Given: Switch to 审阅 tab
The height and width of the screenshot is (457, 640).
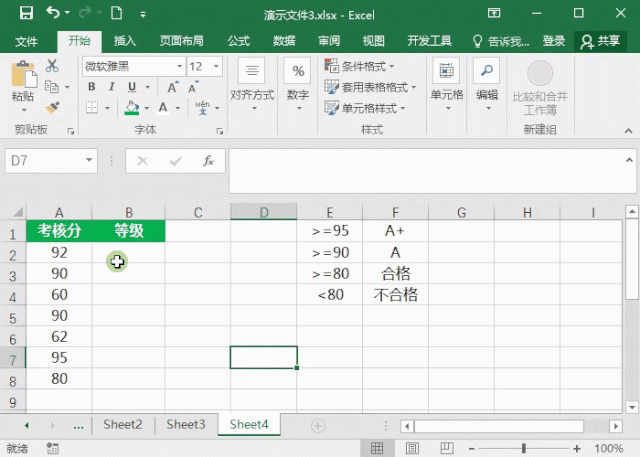Looking at the screenshot, I should point(329,41).
